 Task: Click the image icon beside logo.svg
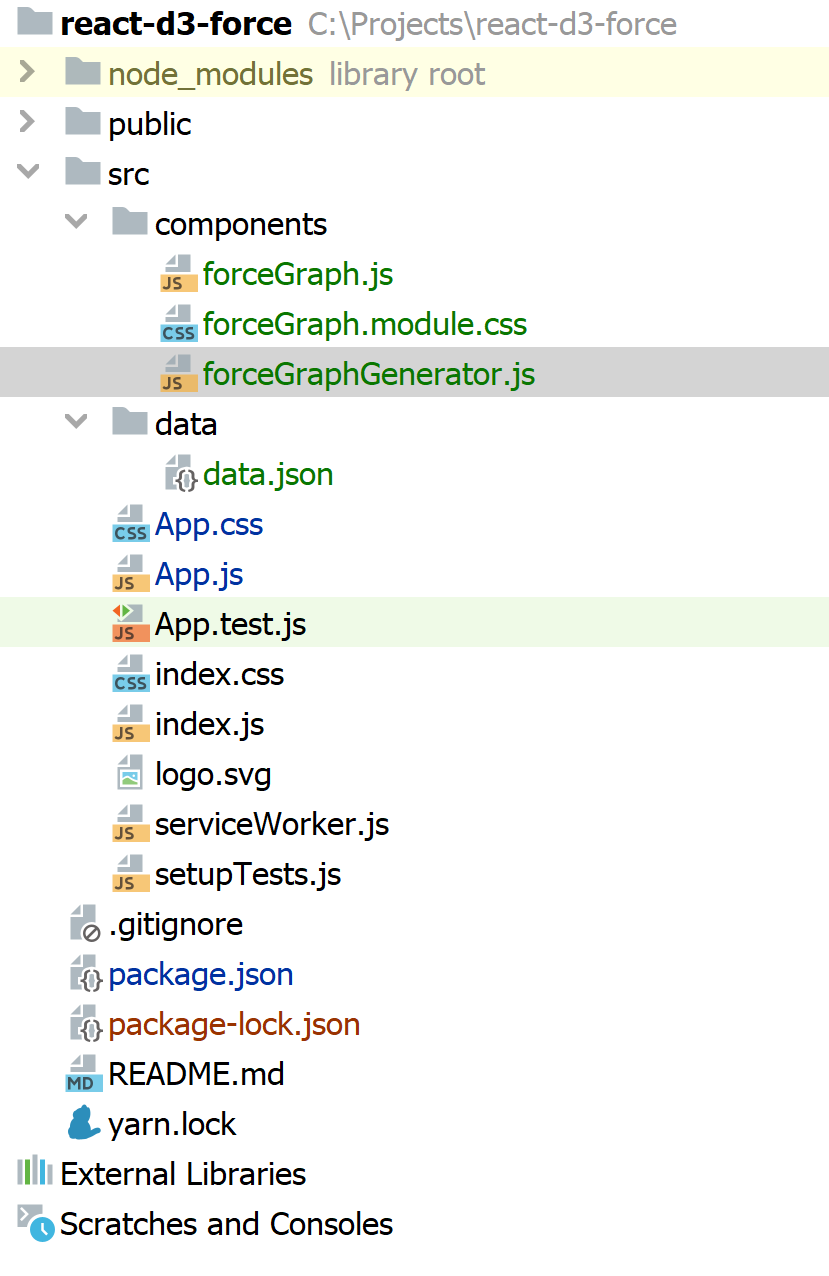coord(130,773)
